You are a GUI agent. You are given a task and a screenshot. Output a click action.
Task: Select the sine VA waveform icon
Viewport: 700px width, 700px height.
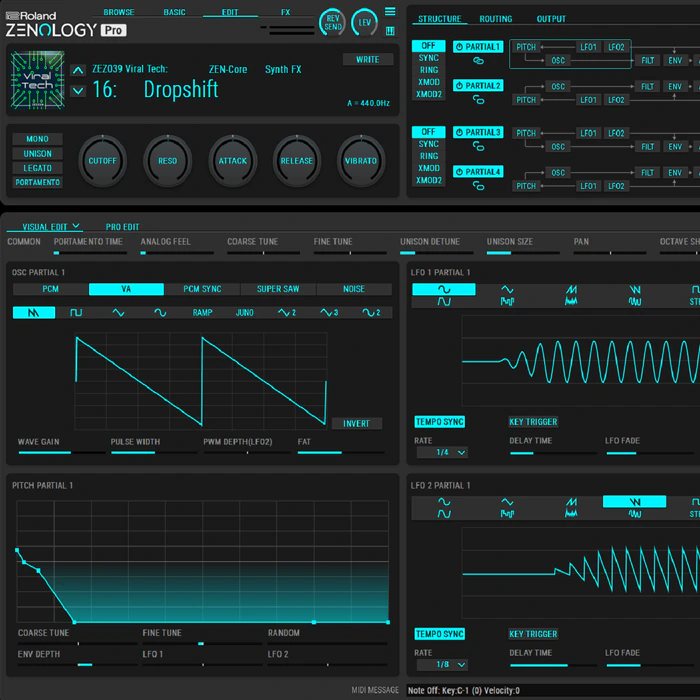coord(160,312)
